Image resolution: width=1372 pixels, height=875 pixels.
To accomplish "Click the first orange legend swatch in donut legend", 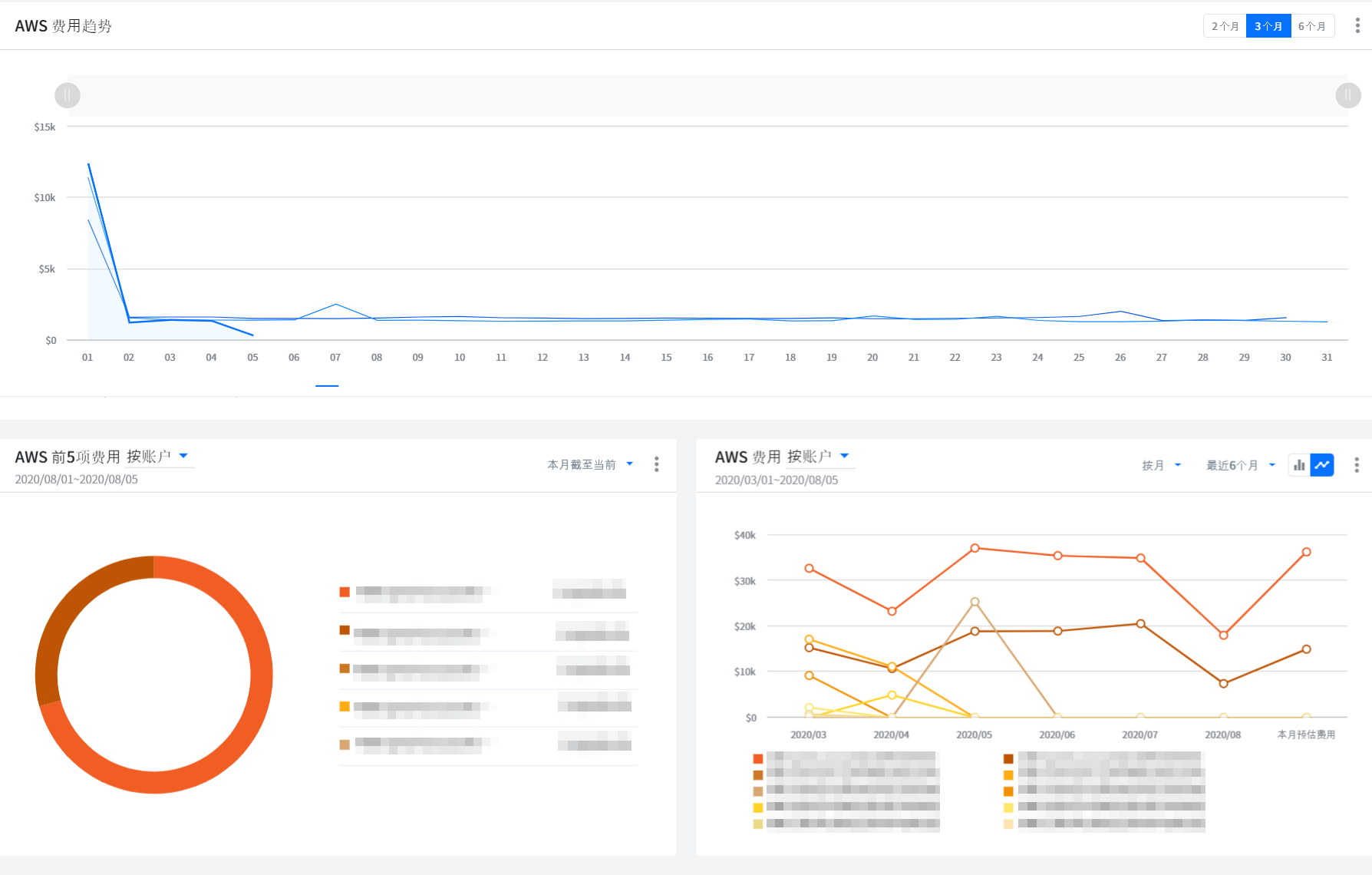I will pyautogui.click(x=345, y=592).
